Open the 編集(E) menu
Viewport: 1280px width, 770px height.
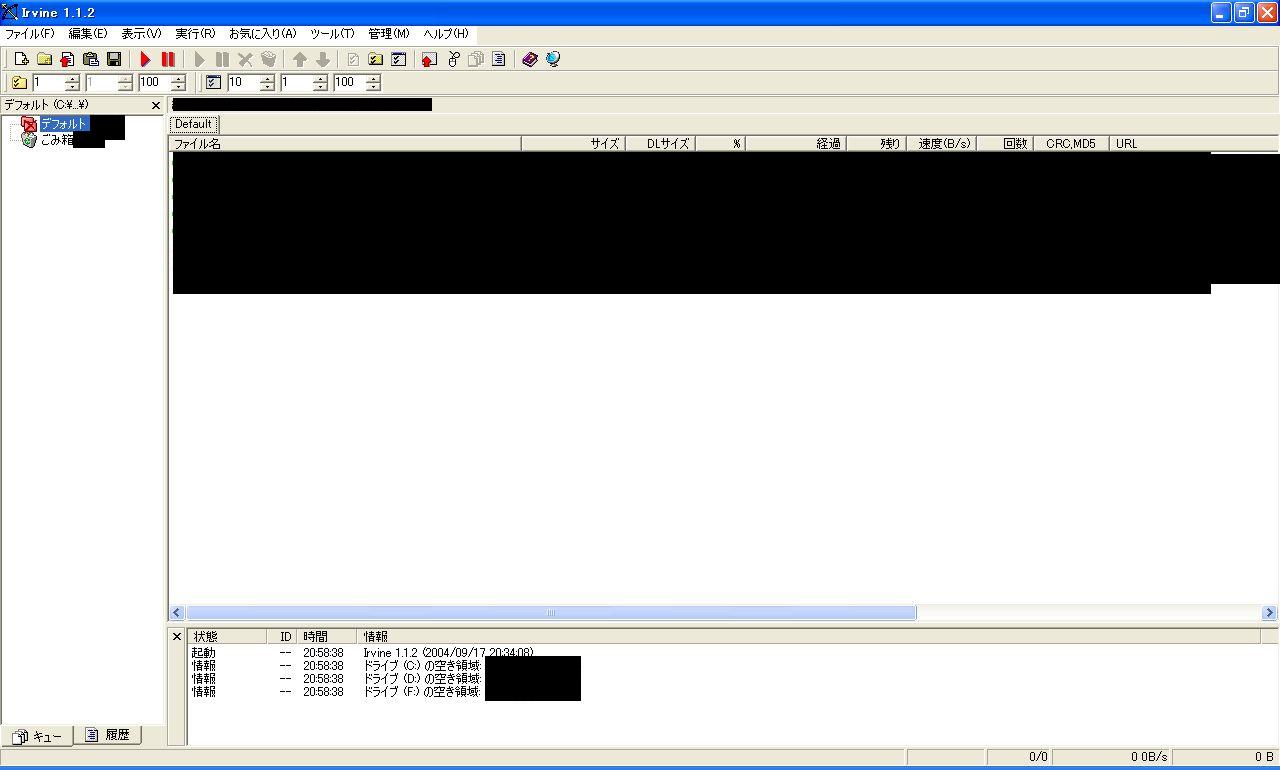pyautogui.click(x=88, y=34)
